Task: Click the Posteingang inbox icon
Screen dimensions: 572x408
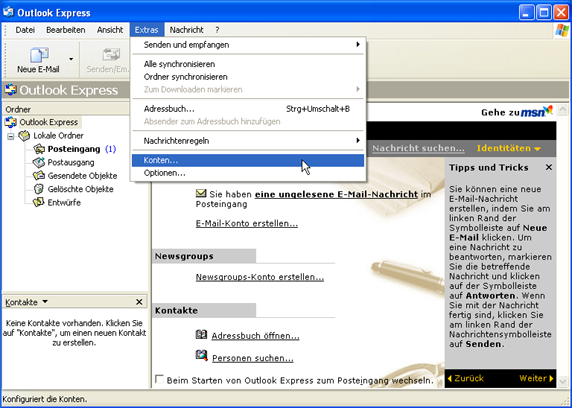Action: click(x=39, y=149)
